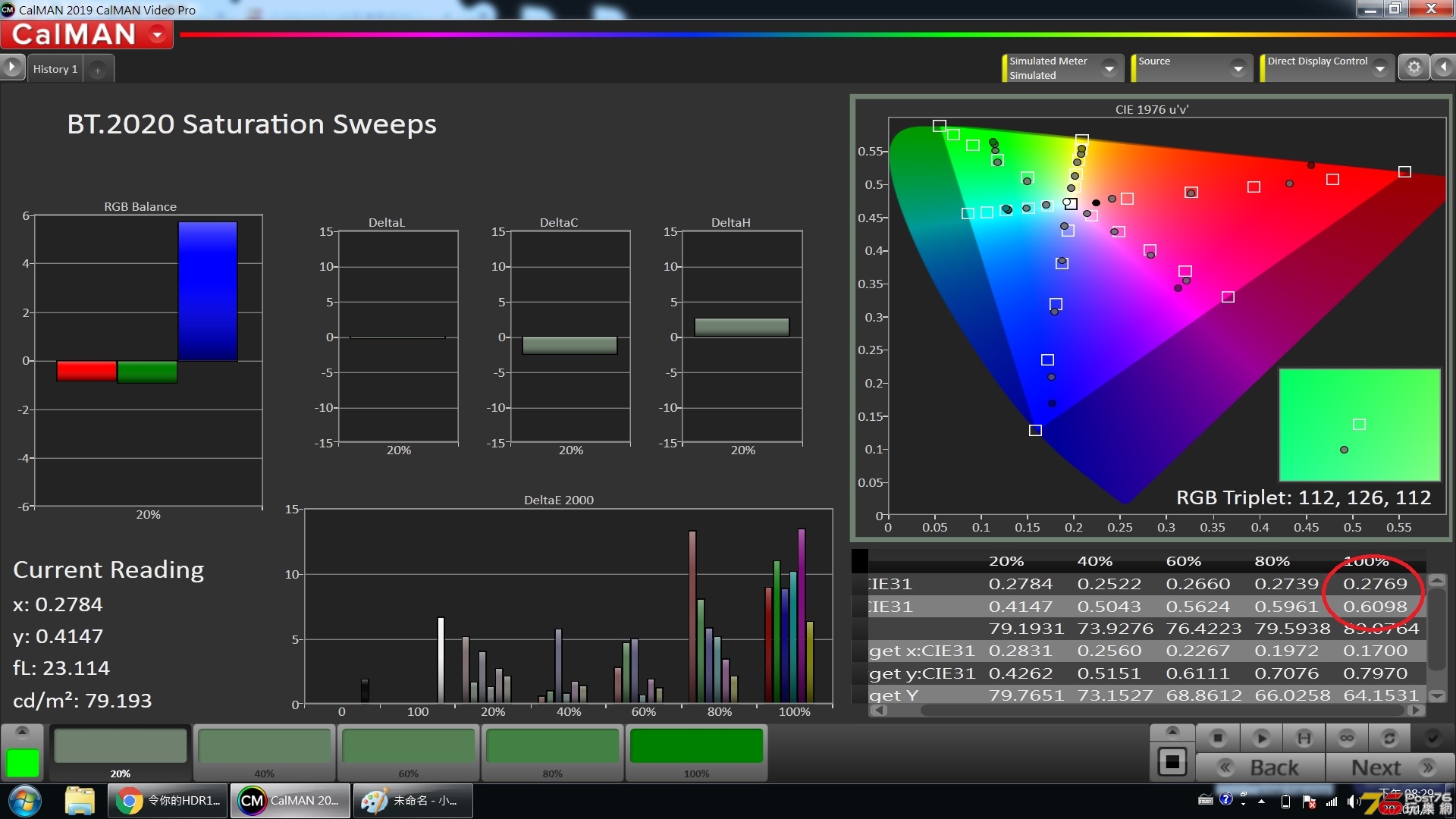Click the 0.1700 target x value
1456x819 pixels.
(1375, 651)
